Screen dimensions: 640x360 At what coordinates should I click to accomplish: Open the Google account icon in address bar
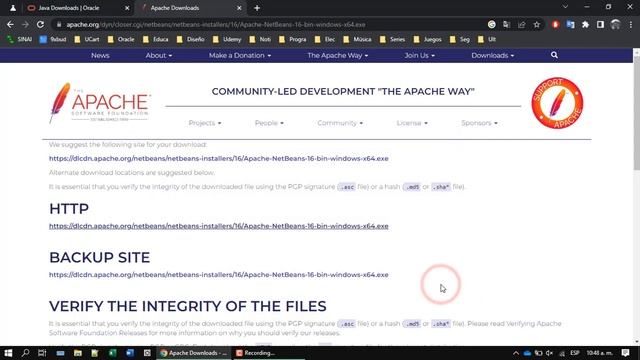(x=491, y=24)
